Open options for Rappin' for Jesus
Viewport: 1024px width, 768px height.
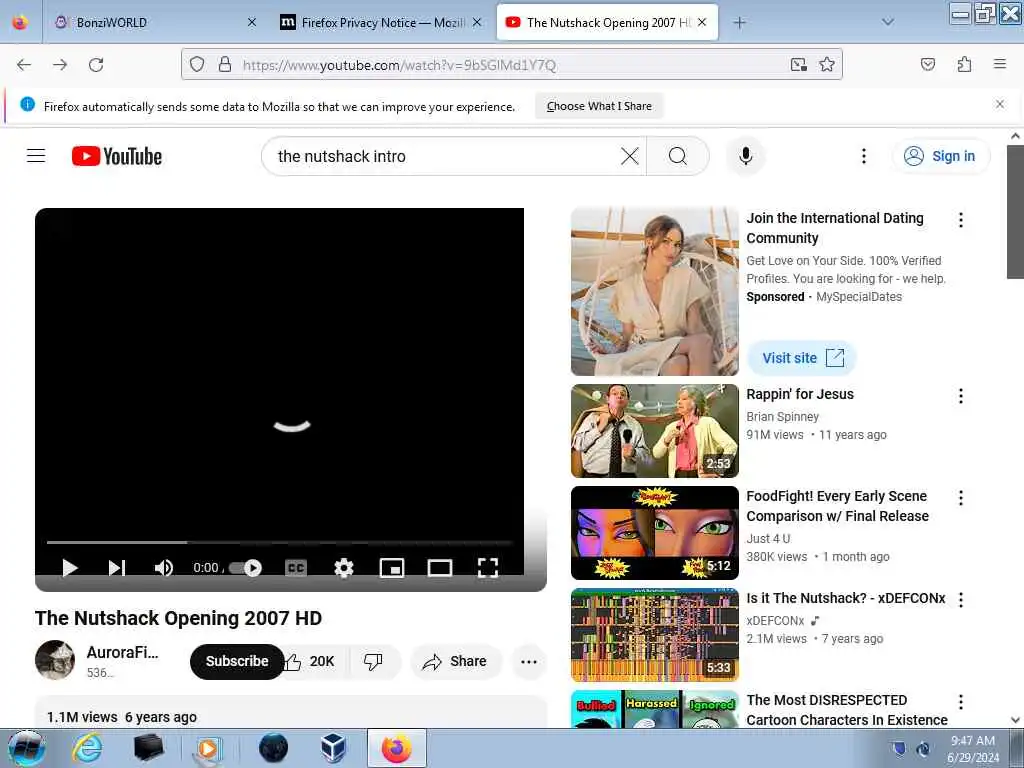961,396
